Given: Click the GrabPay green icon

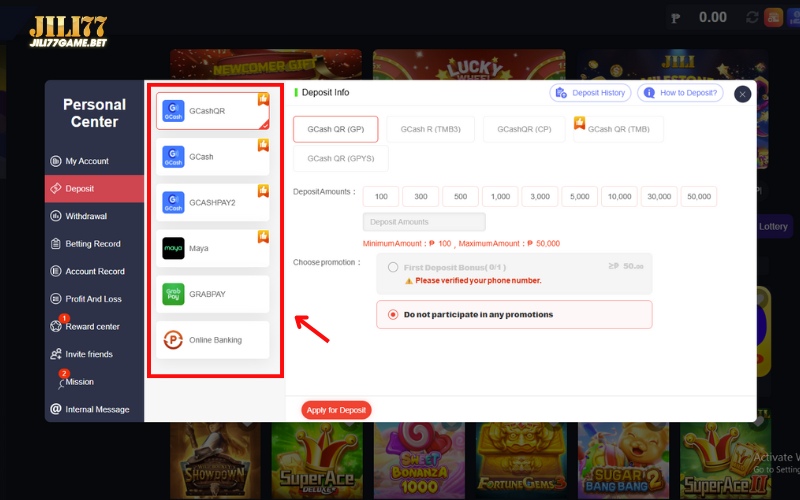Looking at the screenshot, I should pos(173,294).
